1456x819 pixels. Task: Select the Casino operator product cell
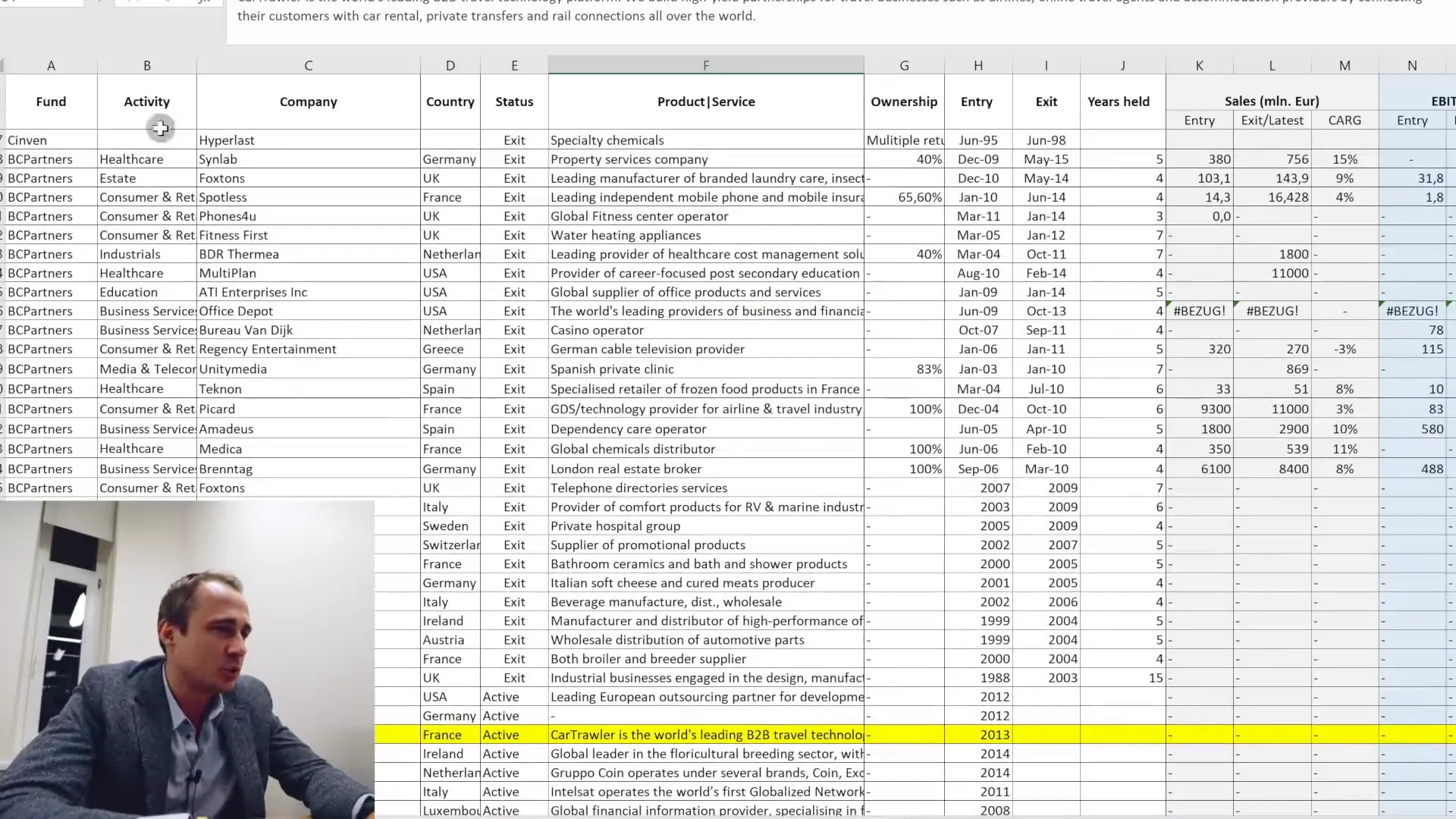pyautogui.click(x=706, y=329)
